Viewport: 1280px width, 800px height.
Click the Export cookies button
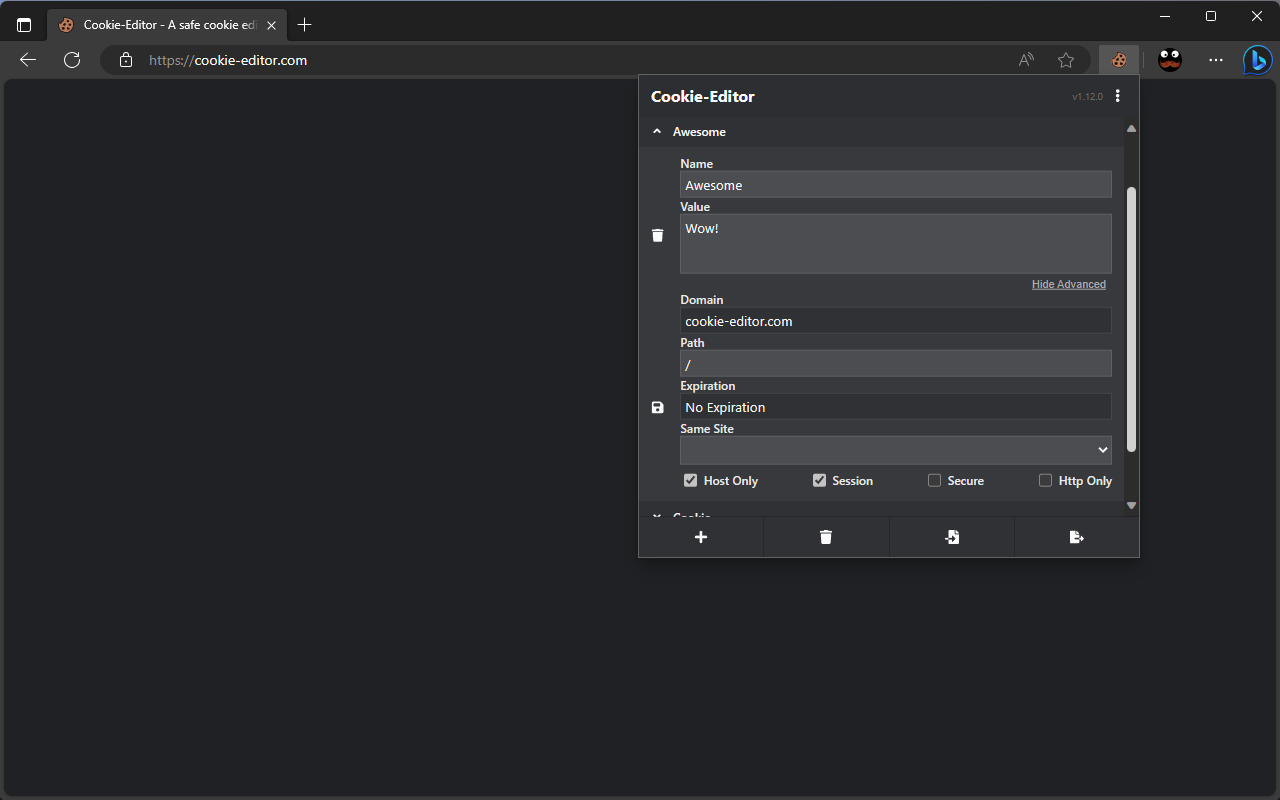[1076, 537]
